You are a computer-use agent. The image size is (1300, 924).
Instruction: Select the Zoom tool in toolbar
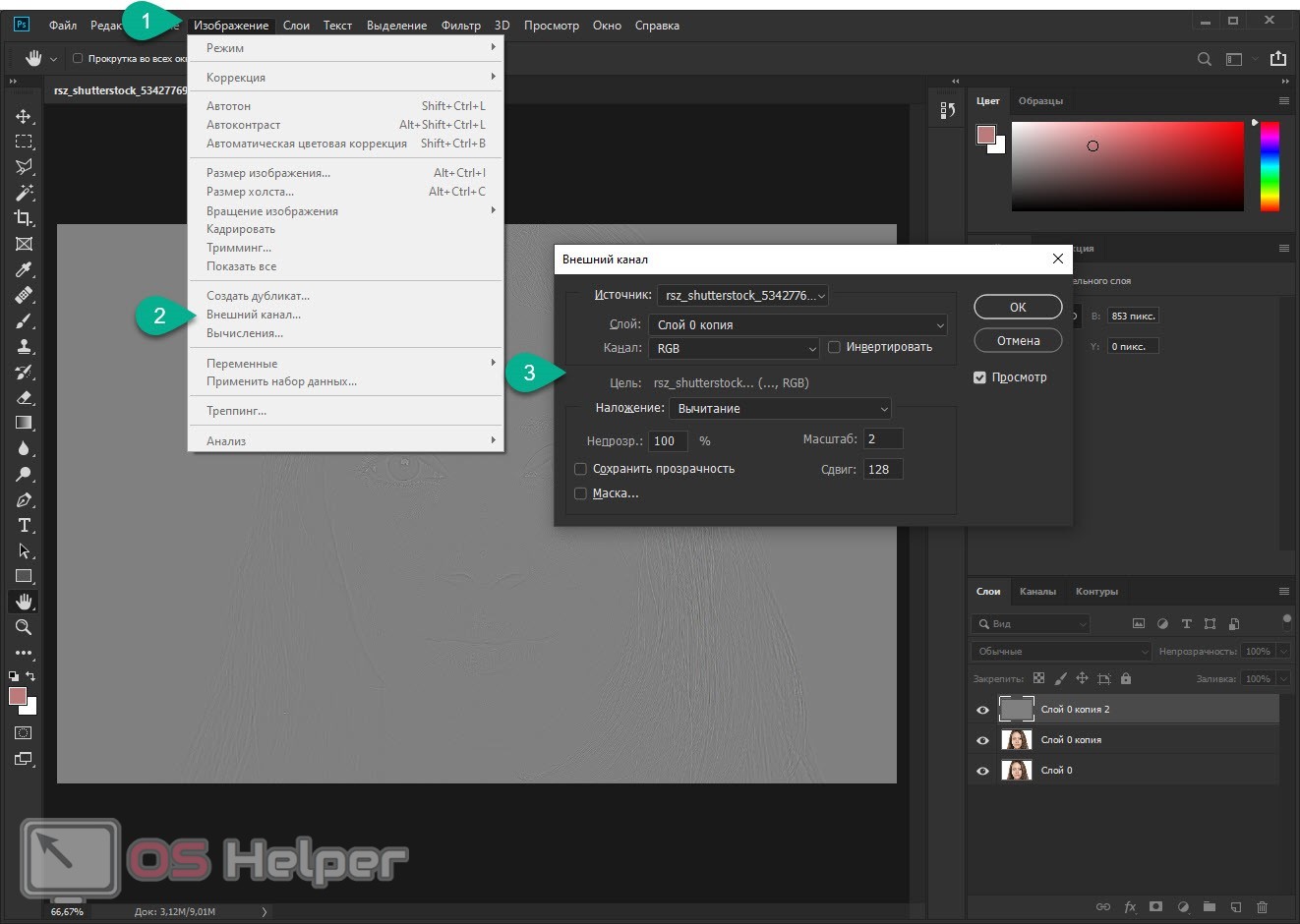point(24,627)
